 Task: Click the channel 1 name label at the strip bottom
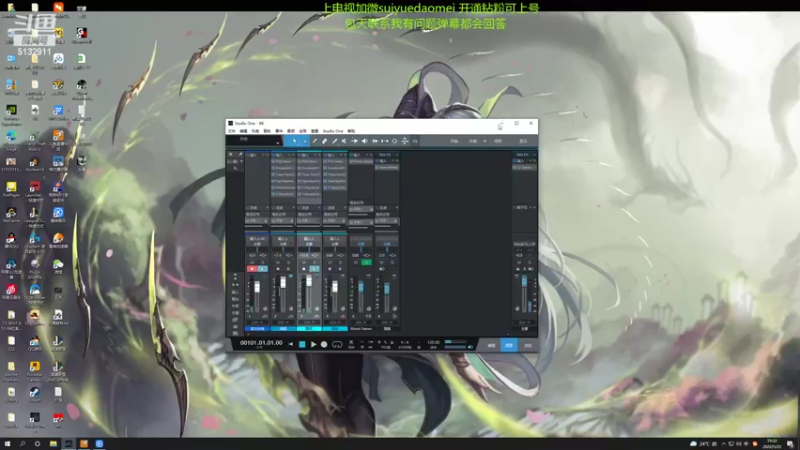[257, 329]
